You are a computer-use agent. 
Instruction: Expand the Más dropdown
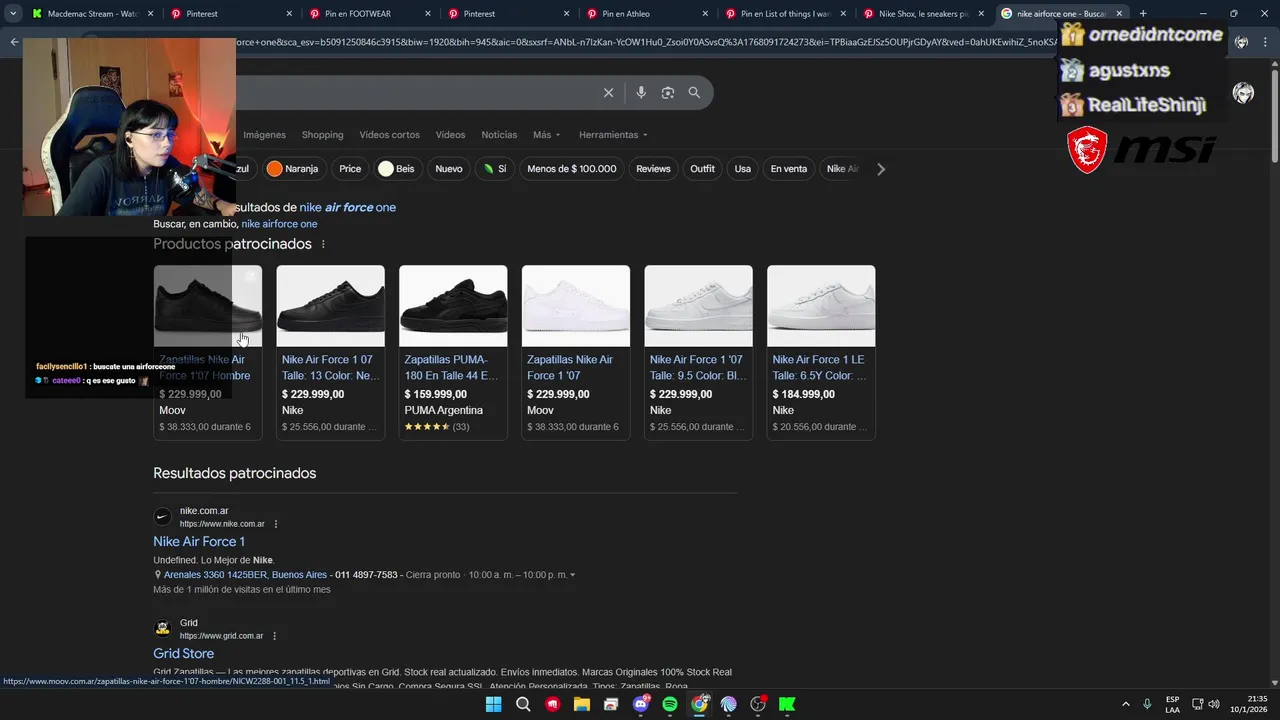[x=546, y=135]
